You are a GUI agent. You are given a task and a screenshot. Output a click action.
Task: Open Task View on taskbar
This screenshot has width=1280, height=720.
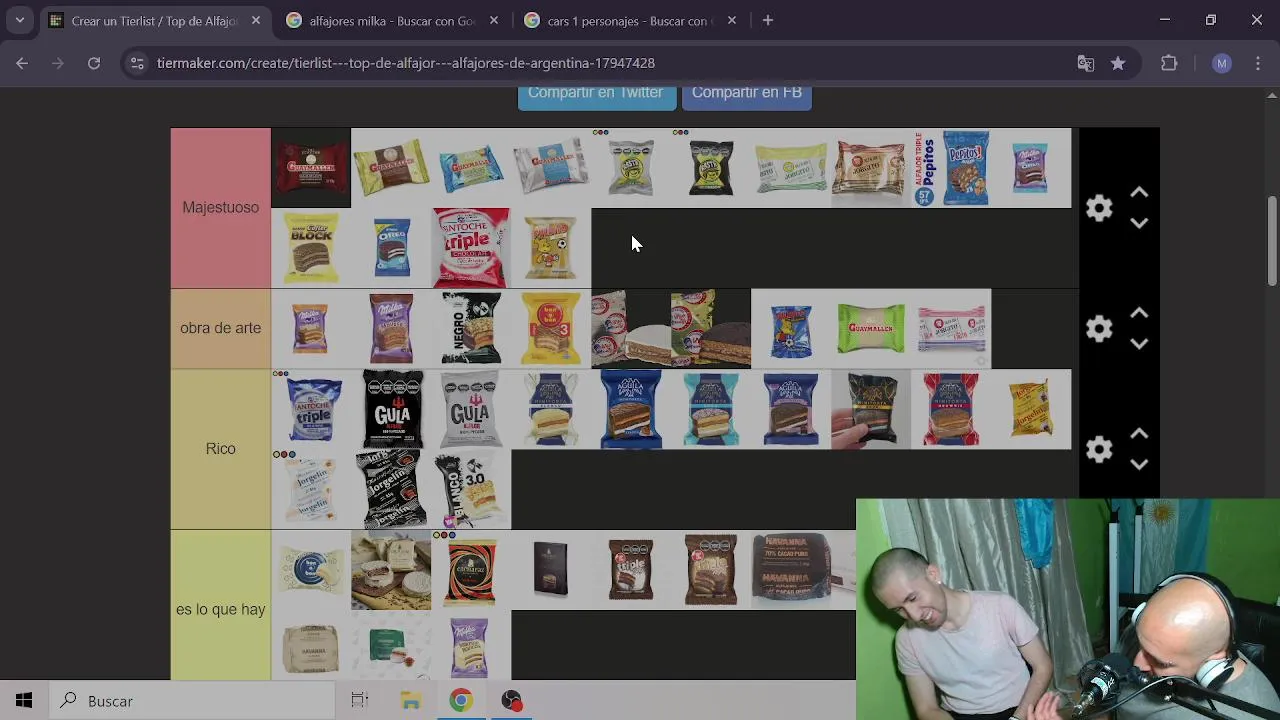click(x=359, y=701)
